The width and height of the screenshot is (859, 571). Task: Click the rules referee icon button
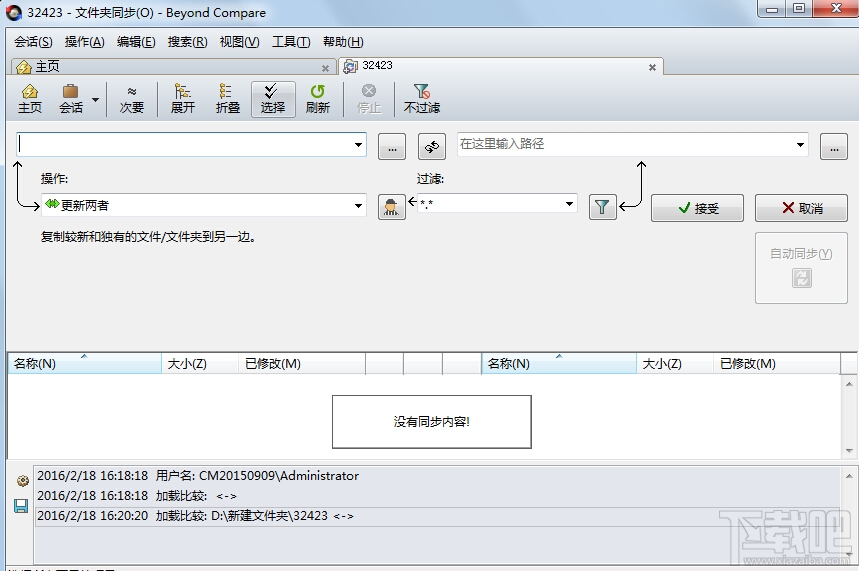(392, 207)
